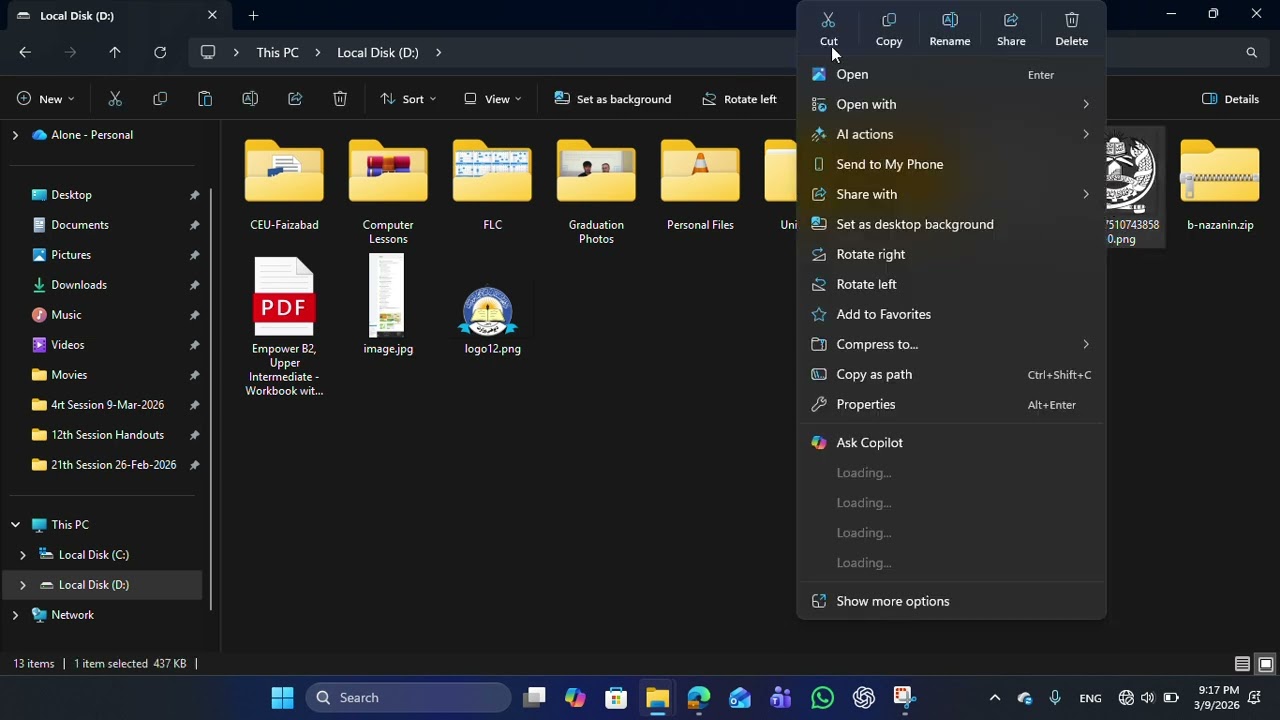Image resolution: width=1280 pixels, height=720 pixels.
Task: Expand the Open with submenu
Action: click(x=951, y=104)
